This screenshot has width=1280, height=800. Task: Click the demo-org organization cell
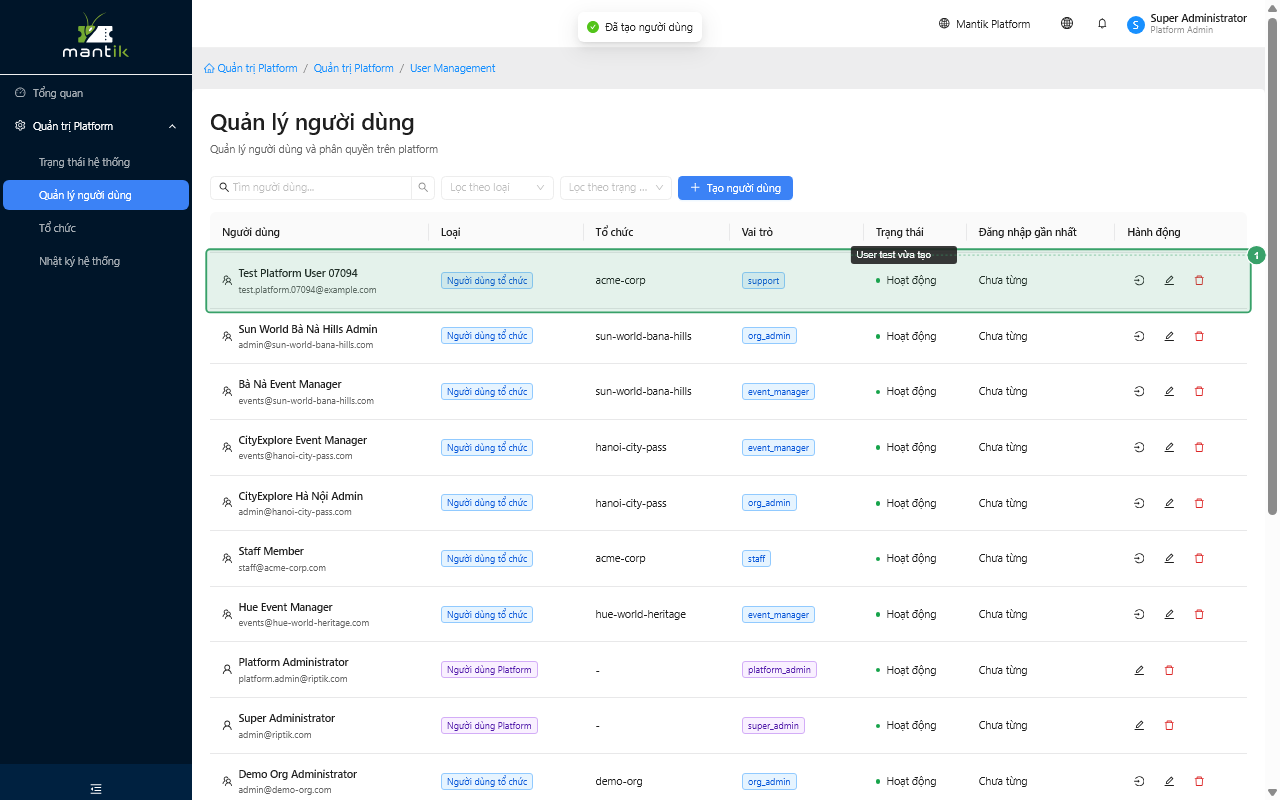(x=619, y=781)
